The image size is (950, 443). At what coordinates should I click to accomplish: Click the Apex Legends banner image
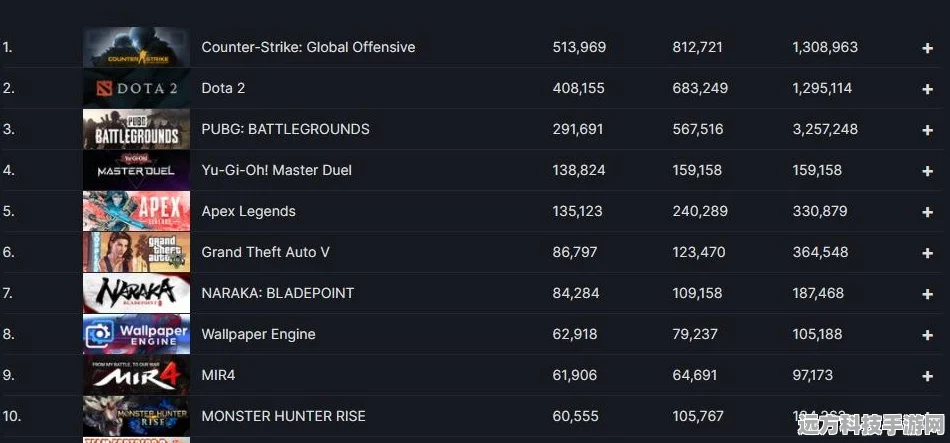[136, 211]
